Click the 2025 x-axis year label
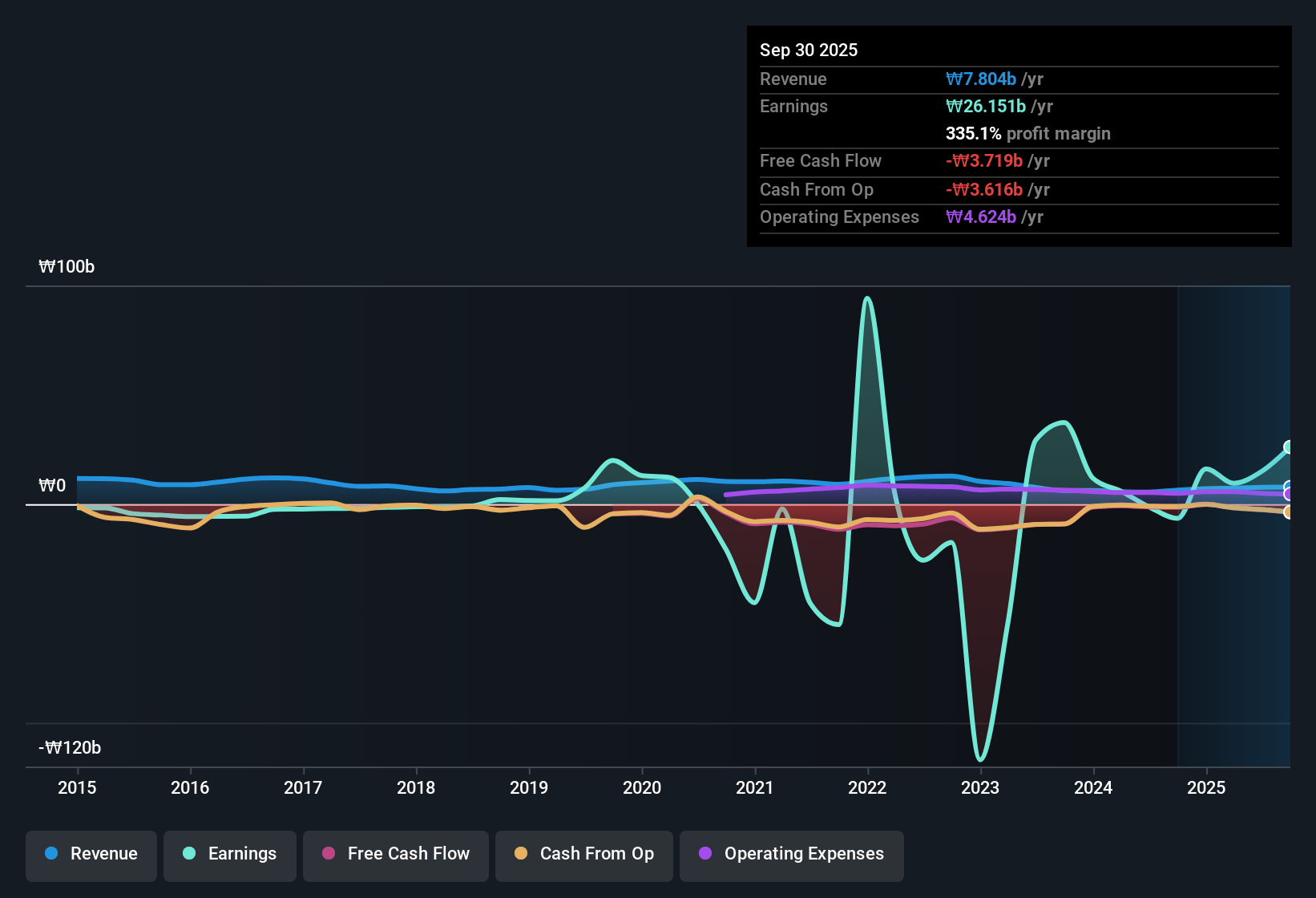The image size is (1316, 898). pos(1206,788)
